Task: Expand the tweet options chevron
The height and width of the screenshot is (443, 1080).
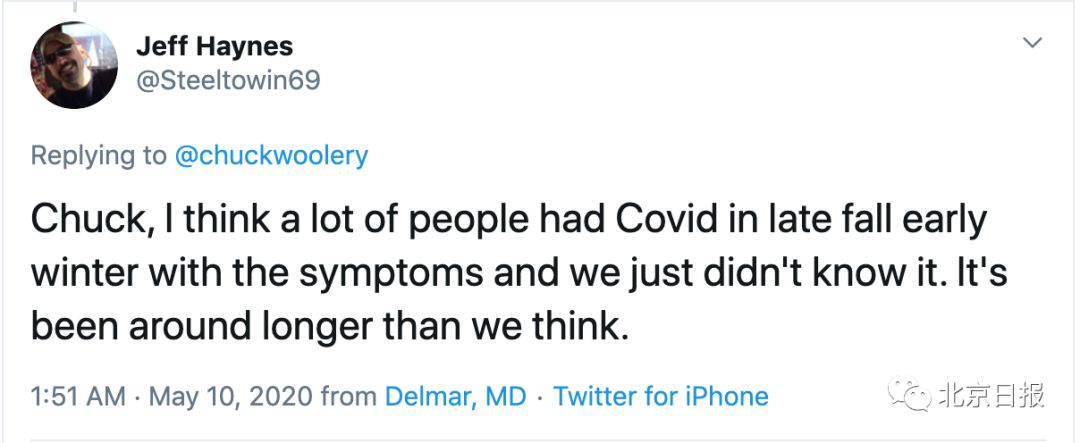Action: coord(1032,43)
